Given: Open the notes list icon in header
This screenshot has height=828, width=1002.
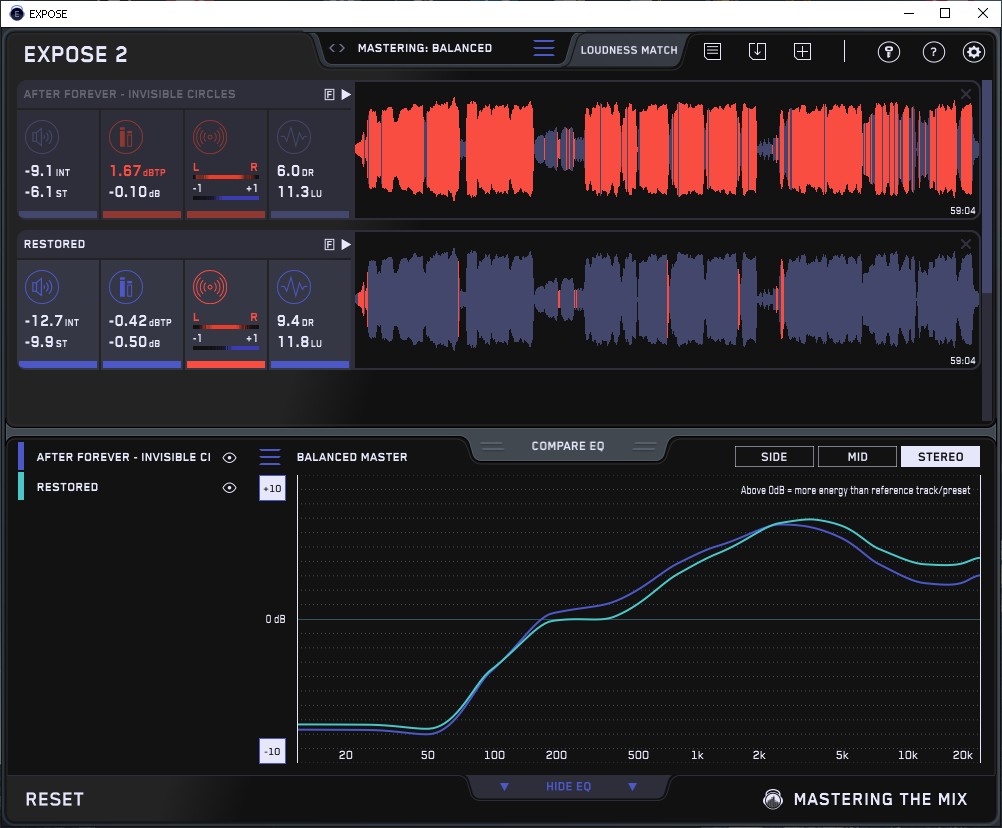Looking at the screenshot, I should tap(712, 51).
